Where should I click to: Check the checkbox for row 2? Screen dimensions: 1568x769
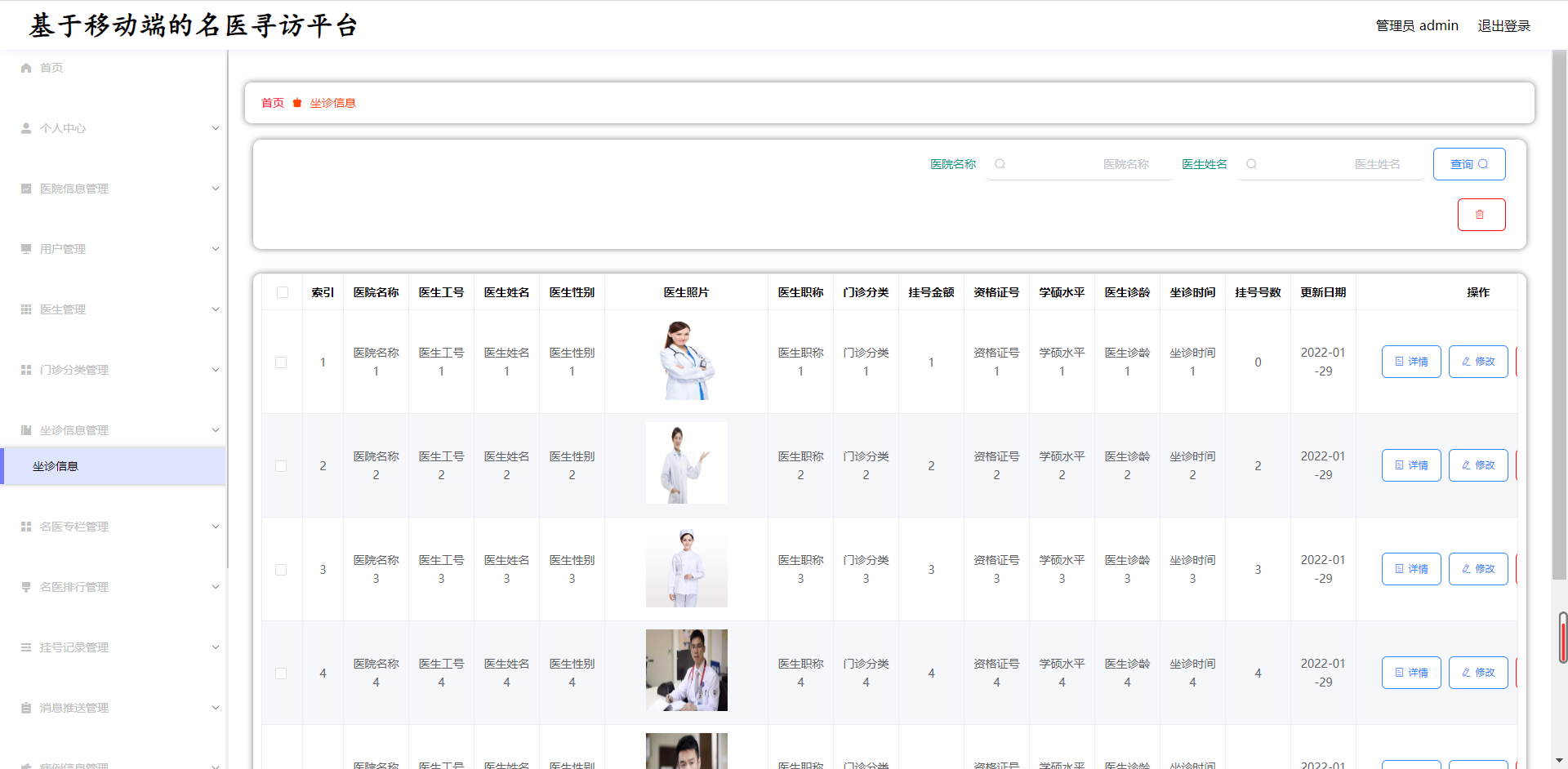coord(281,466)
